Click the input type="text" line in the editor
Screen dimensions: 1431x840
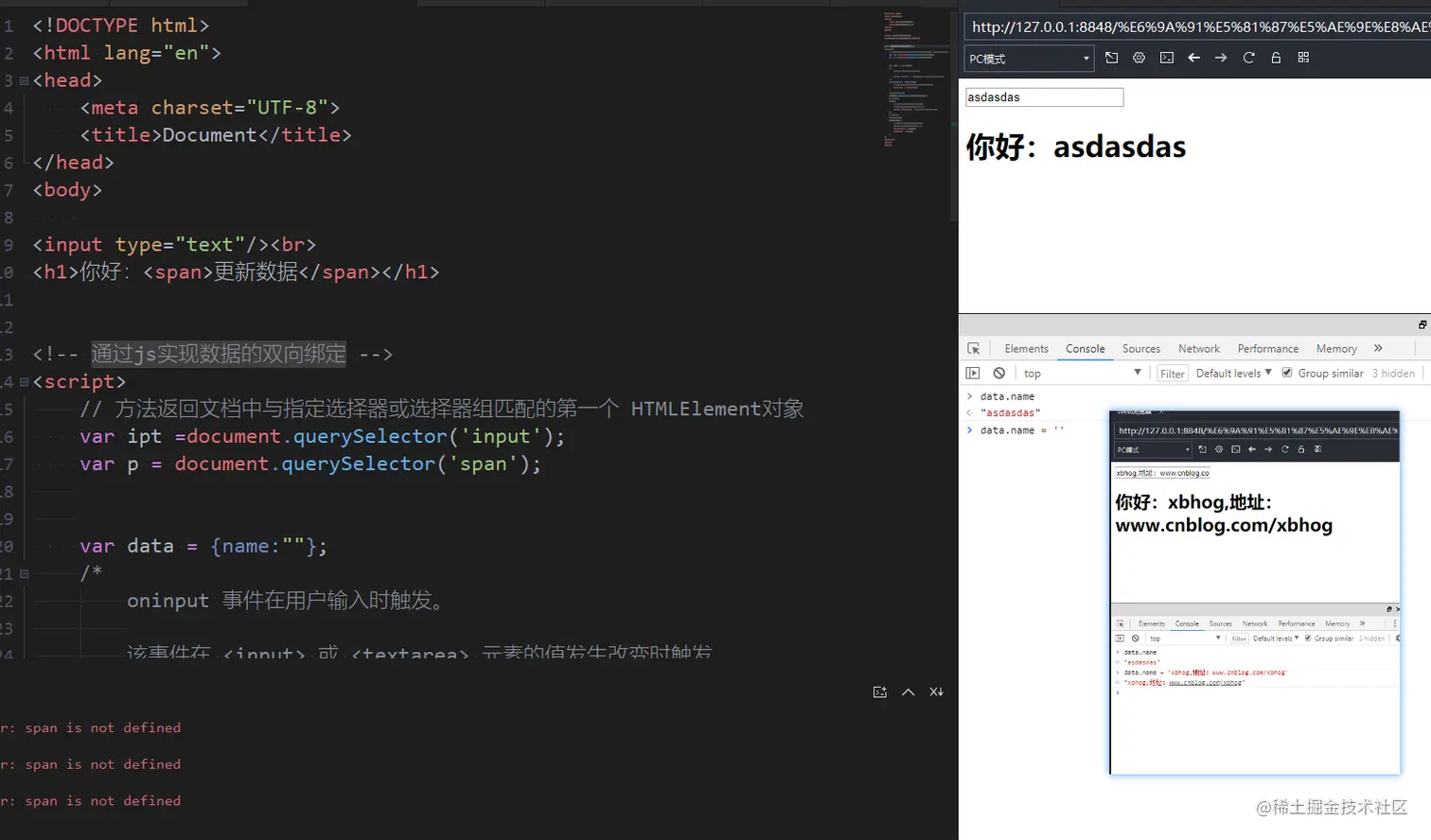[174, 245]
